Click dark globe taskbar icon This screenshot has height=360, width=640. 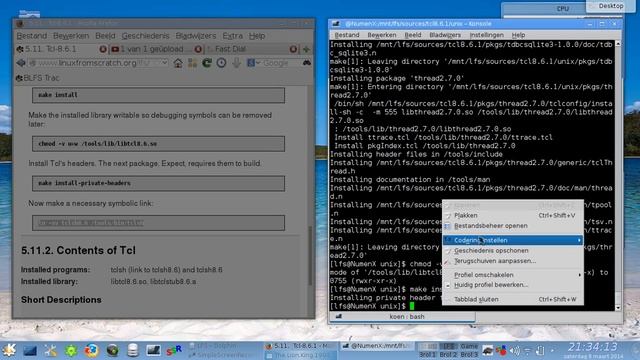112,350
